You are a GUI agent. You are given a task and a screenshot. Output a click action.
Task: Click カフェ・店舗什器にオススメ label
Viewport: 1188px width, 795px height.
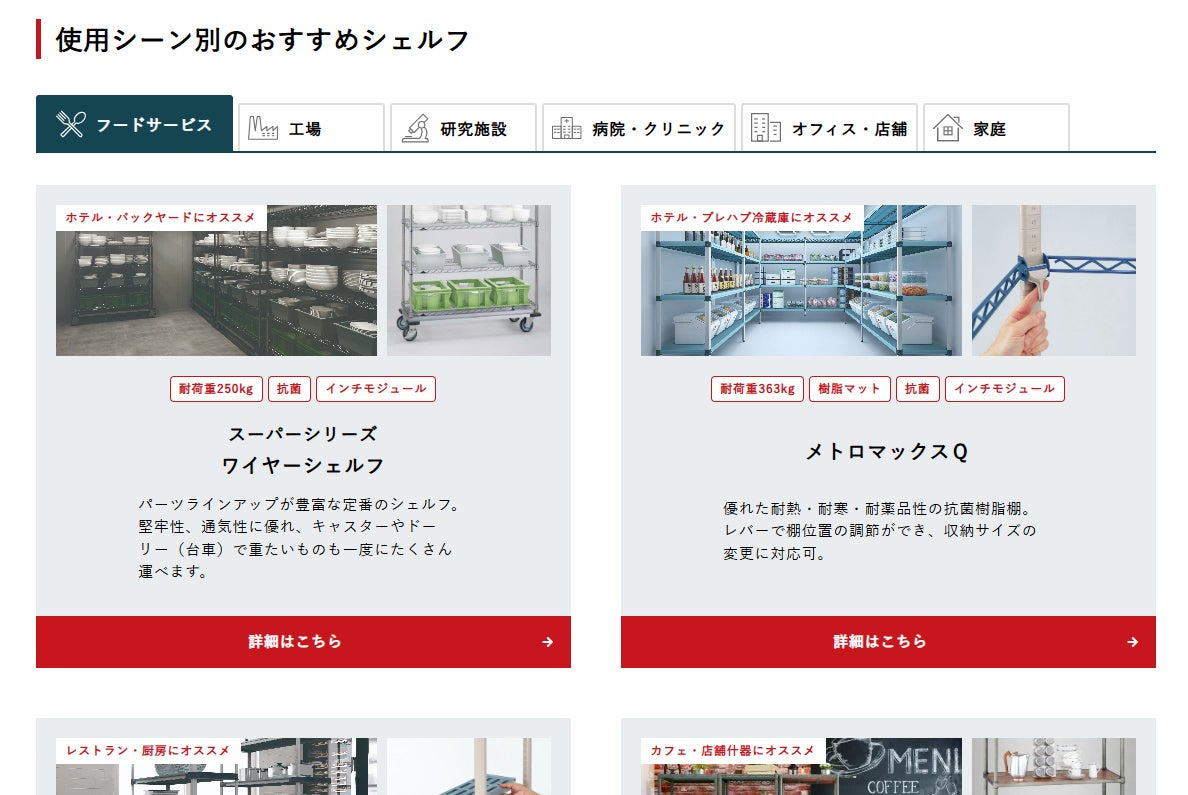[x=733, y=750]
